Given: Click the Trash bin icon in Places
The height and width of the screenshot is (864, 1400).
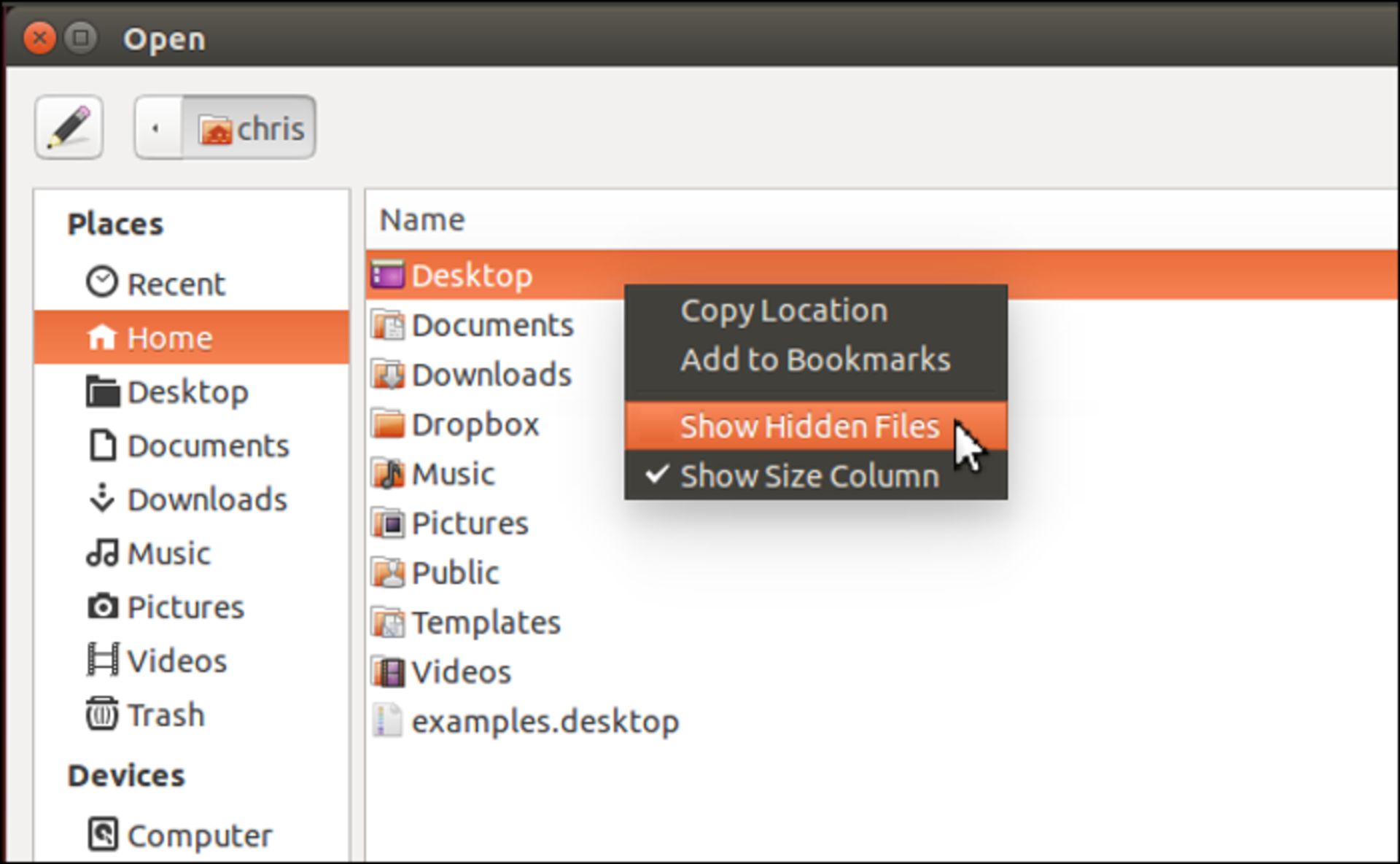Looking at the screenshot, I should (102, 715).
